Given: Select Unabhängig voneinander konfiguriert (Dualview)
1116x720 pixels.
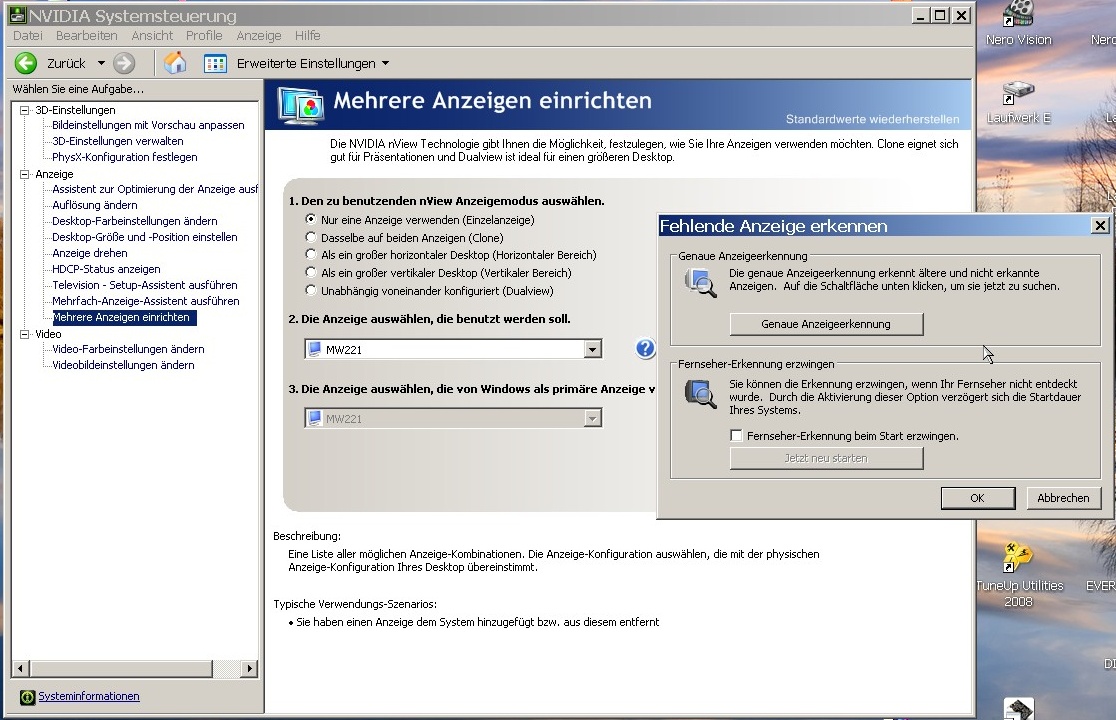Looking at the screenshot, I should [310, 290].
